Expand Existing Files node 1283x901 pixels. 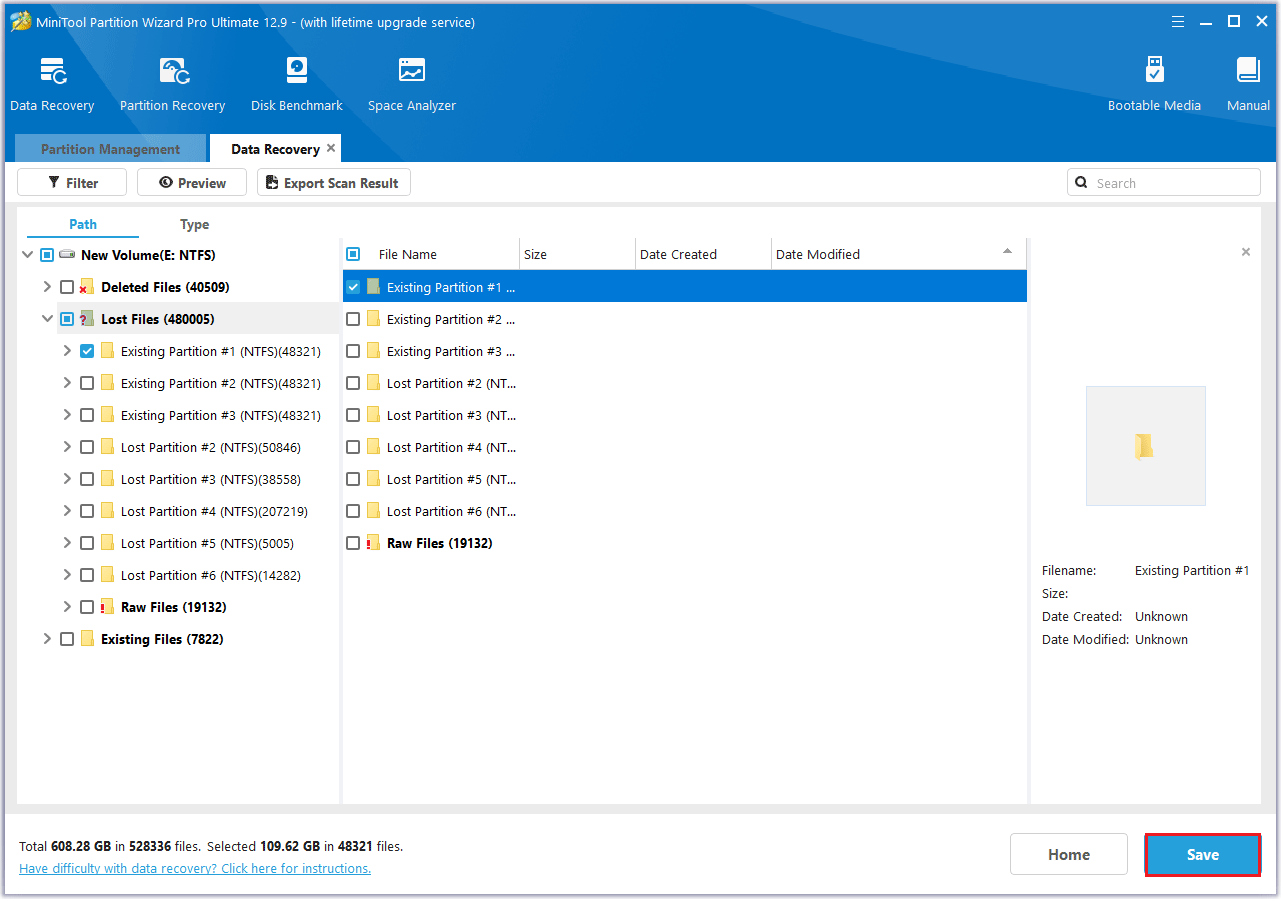(x=47, y=639)
